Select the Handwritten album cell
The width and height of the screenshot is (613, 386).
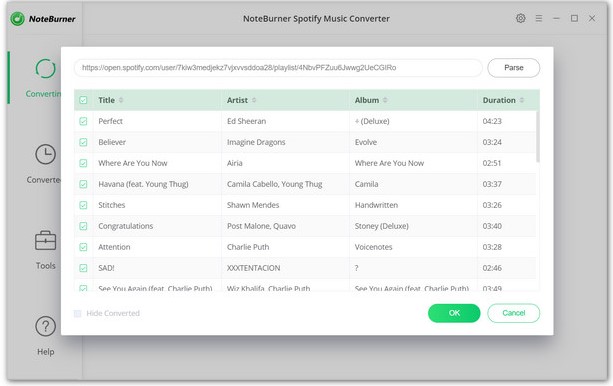click(413, 205)
